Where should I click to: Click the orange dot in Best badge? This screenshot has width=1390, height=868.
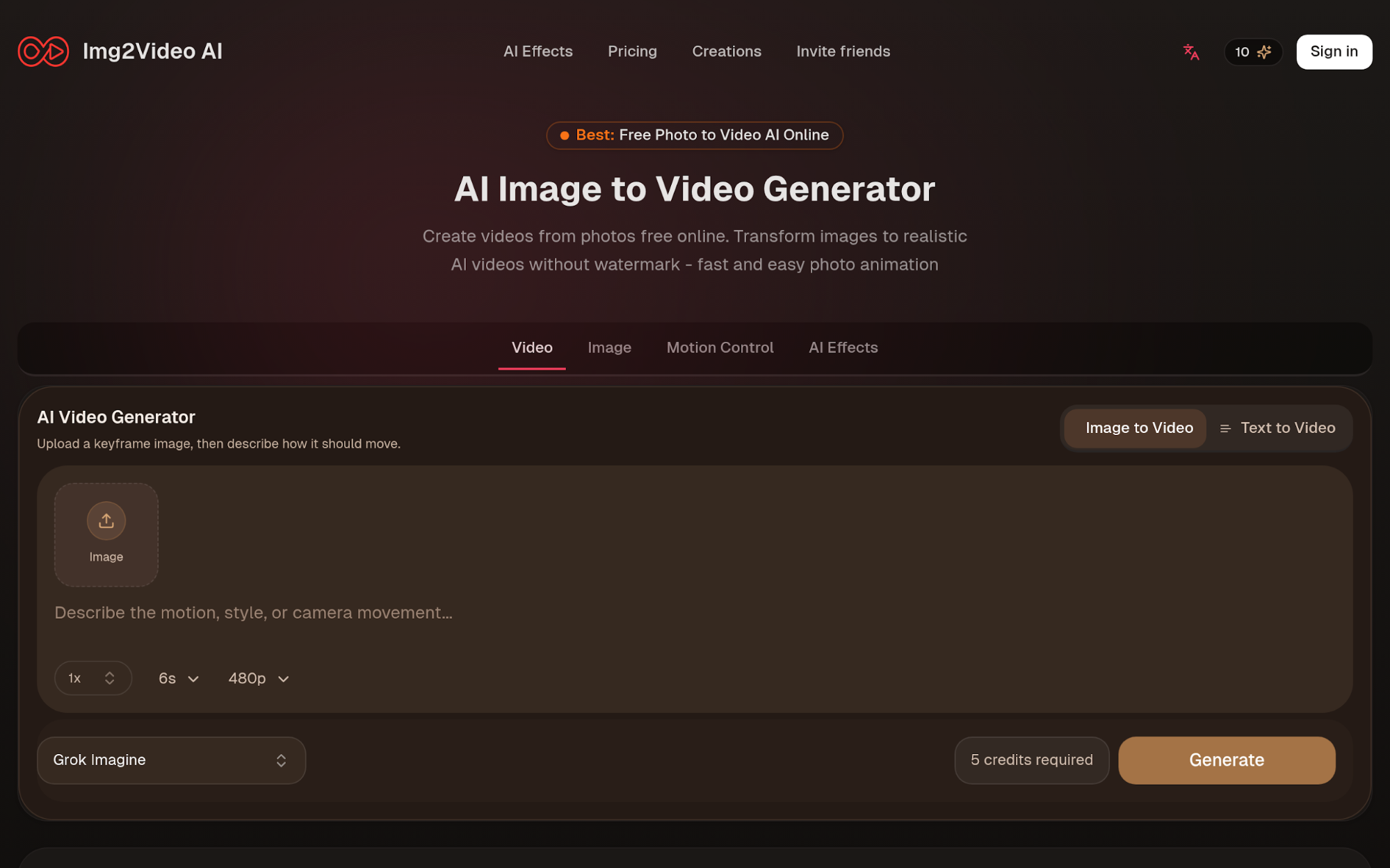[x=565, y=136]
